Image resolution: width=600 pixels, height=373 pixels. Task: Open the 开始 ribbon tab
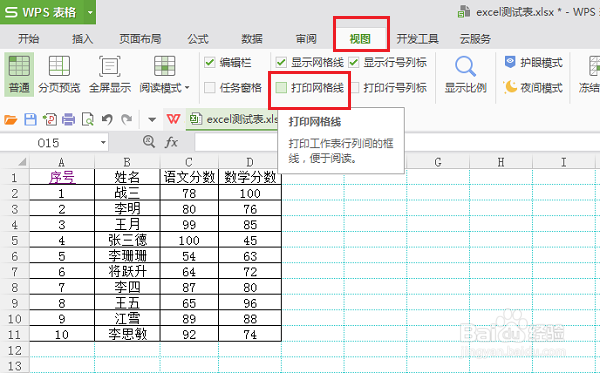(29, 39)
